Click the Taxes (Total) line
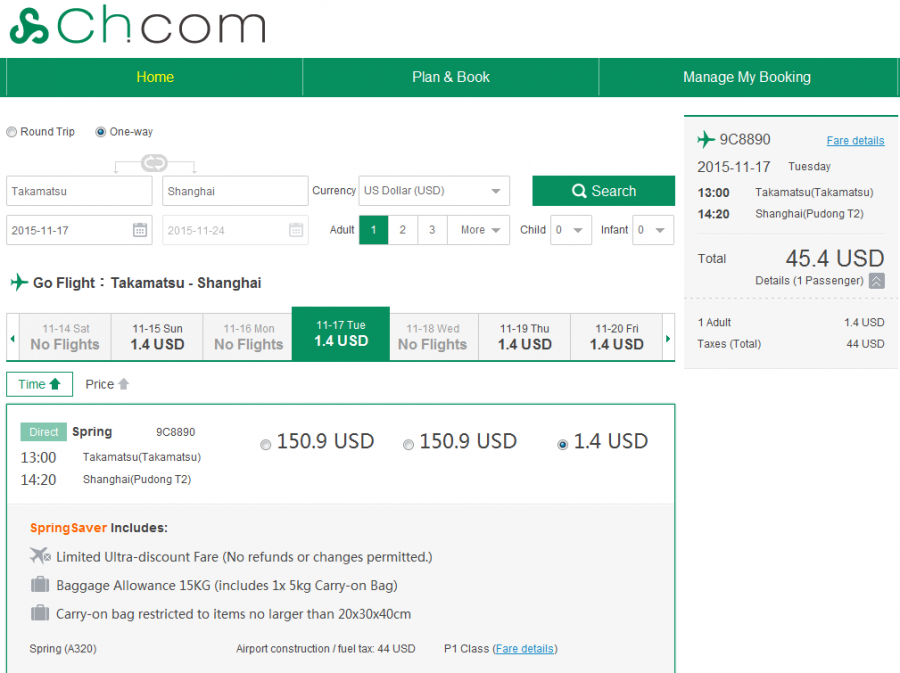900x673 pixels. (x=791, y=344)
